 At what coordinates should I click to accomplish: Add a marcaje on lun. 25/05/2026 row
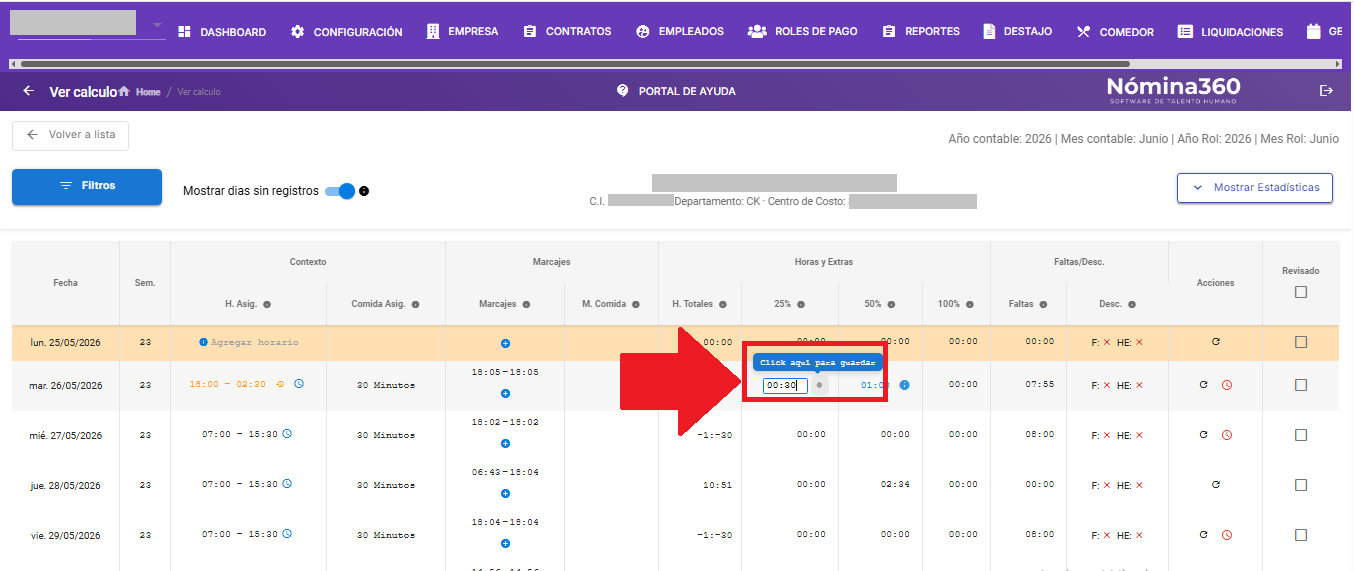(505, 343)
